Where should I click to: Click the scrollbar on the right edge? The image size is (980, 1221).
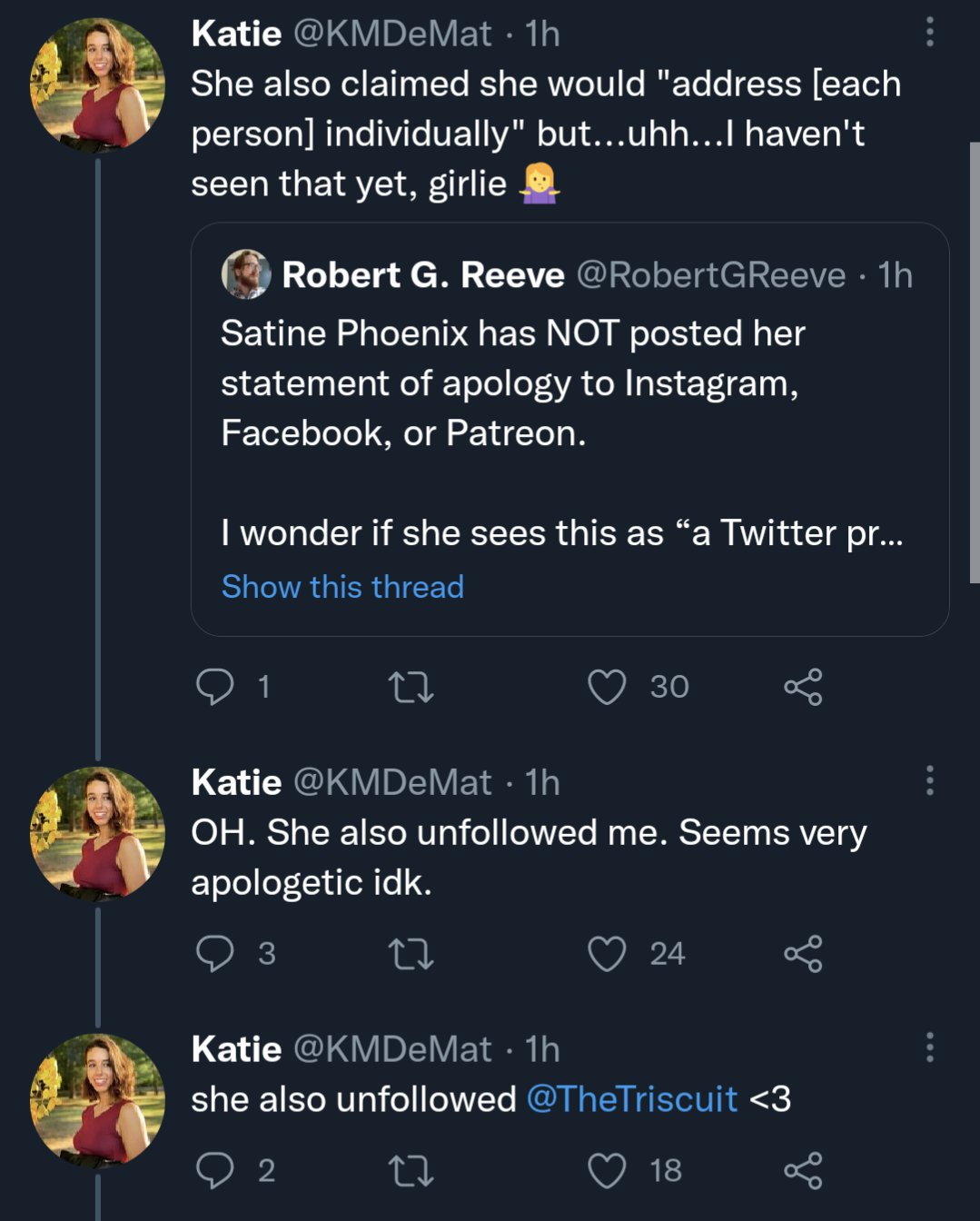pyautogui.click(x=975, y=362)
